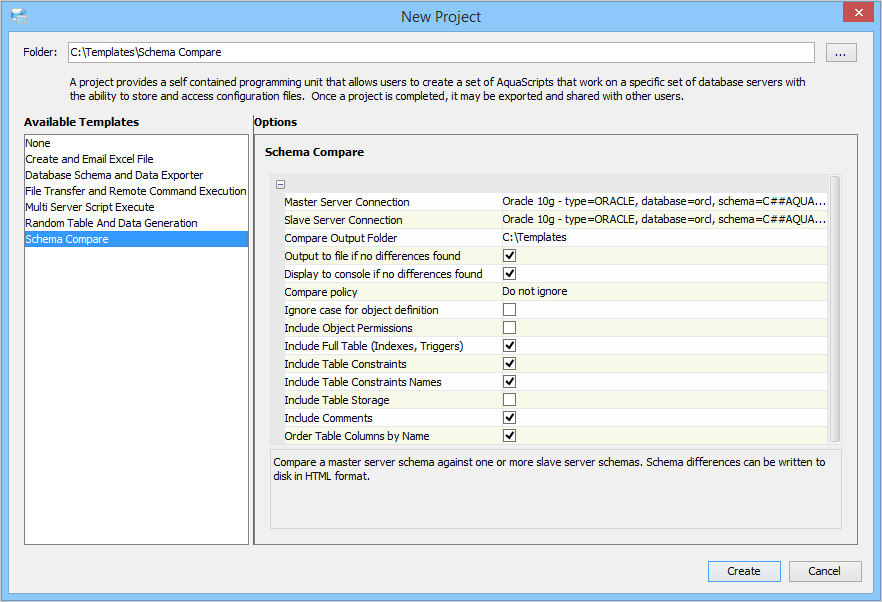Enable Include Table Storage checkbox

pyautogui.click(x=509, y=400)
